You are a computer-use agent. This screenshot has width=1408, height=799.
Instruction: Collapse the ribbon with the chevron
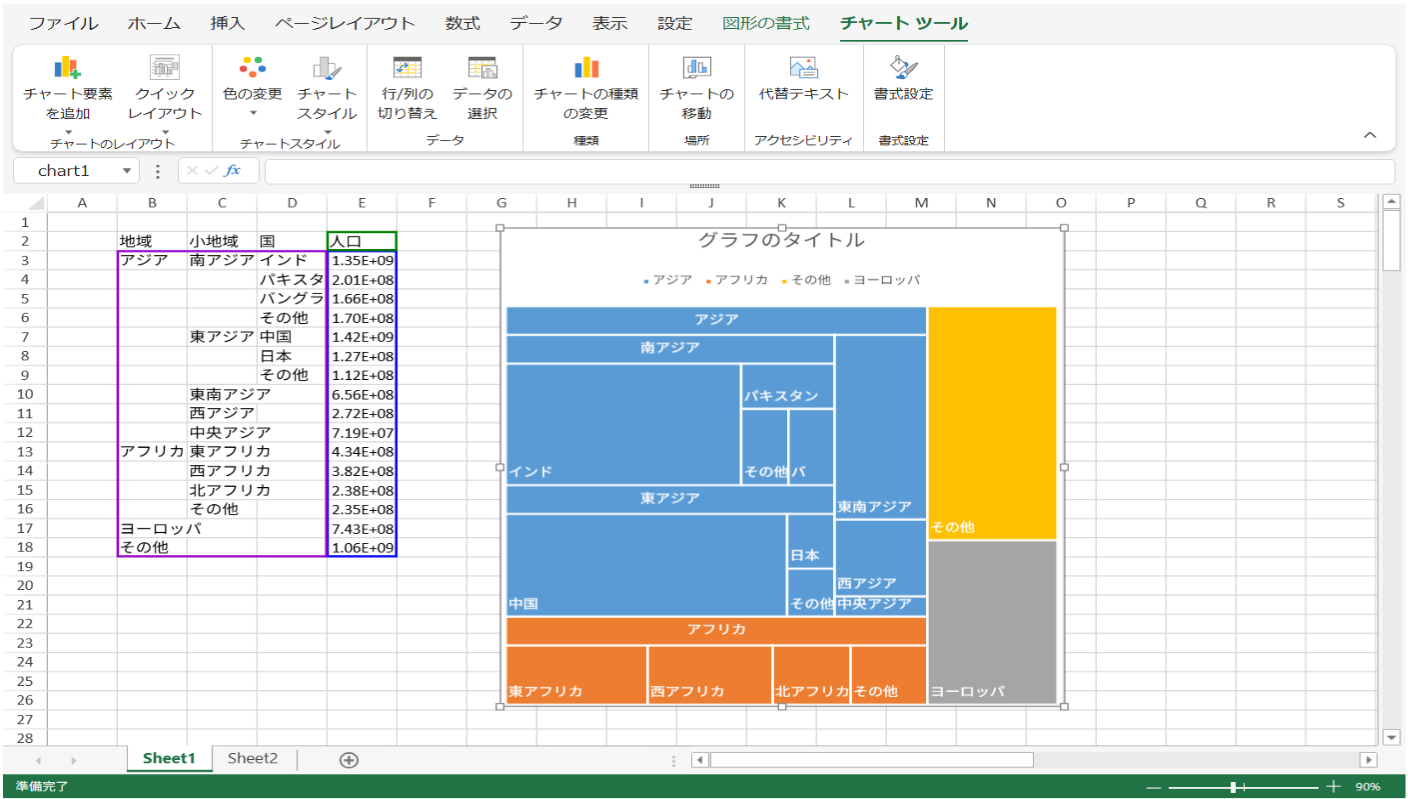pyautogui.click(x=1370, y=135)
